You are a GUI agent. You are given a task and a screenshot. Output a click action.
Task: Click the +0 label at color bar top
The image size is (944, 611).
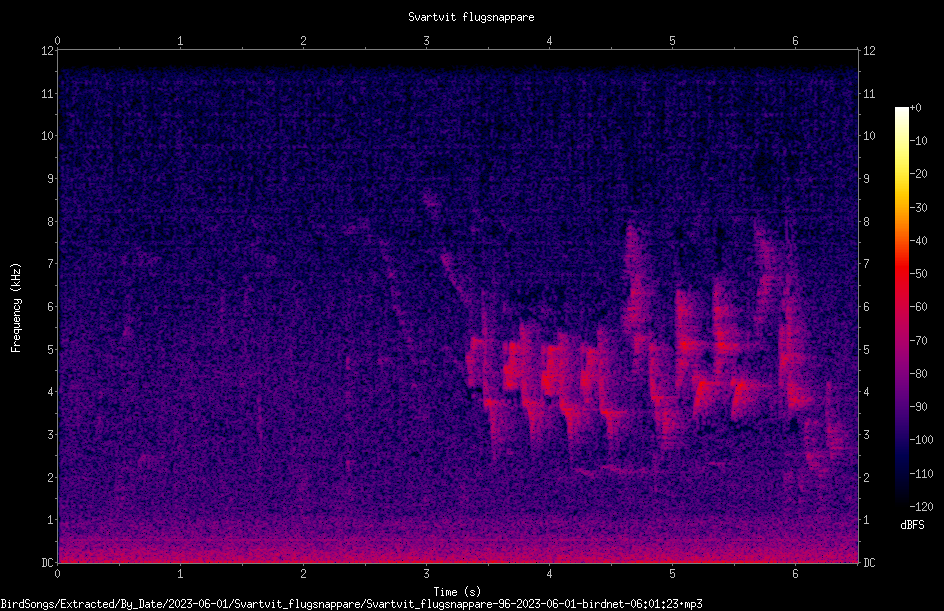pyautogui.click(x=915, y=108)
